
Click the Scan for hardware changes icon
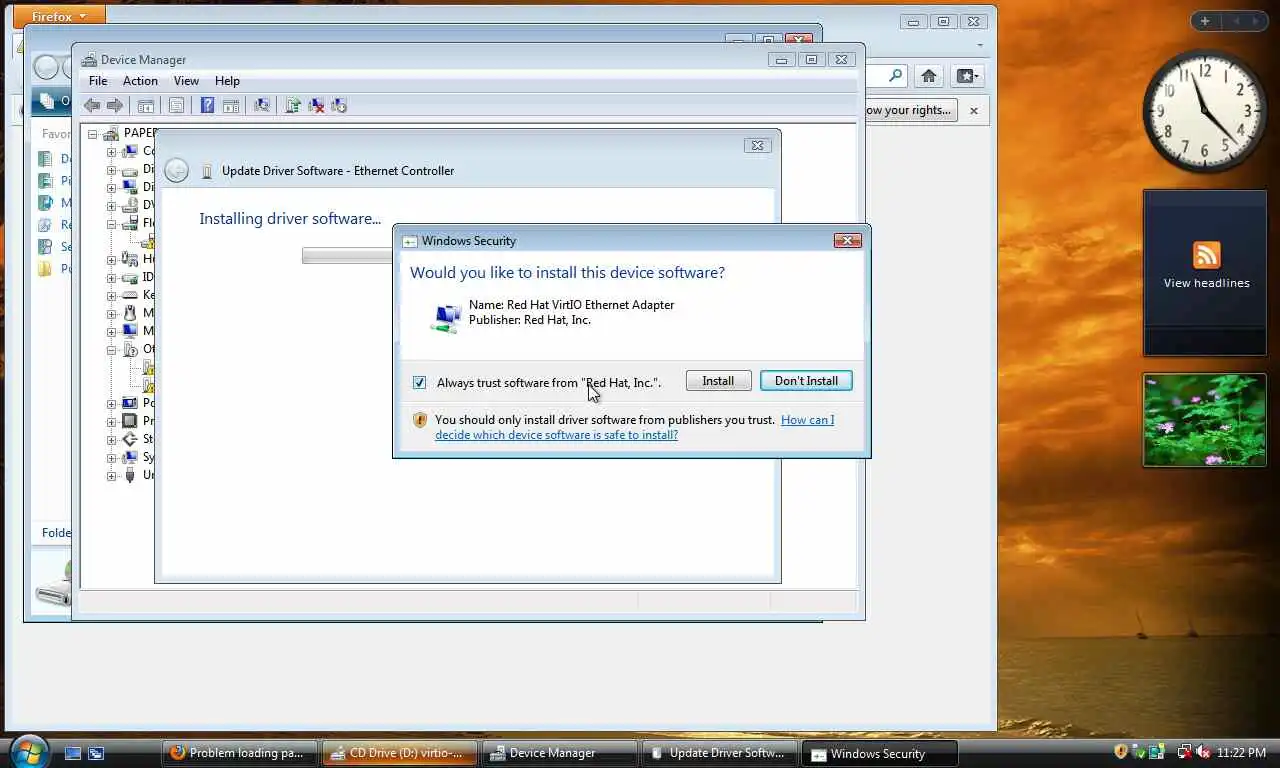pyautogui.click(x=262, y=105)
